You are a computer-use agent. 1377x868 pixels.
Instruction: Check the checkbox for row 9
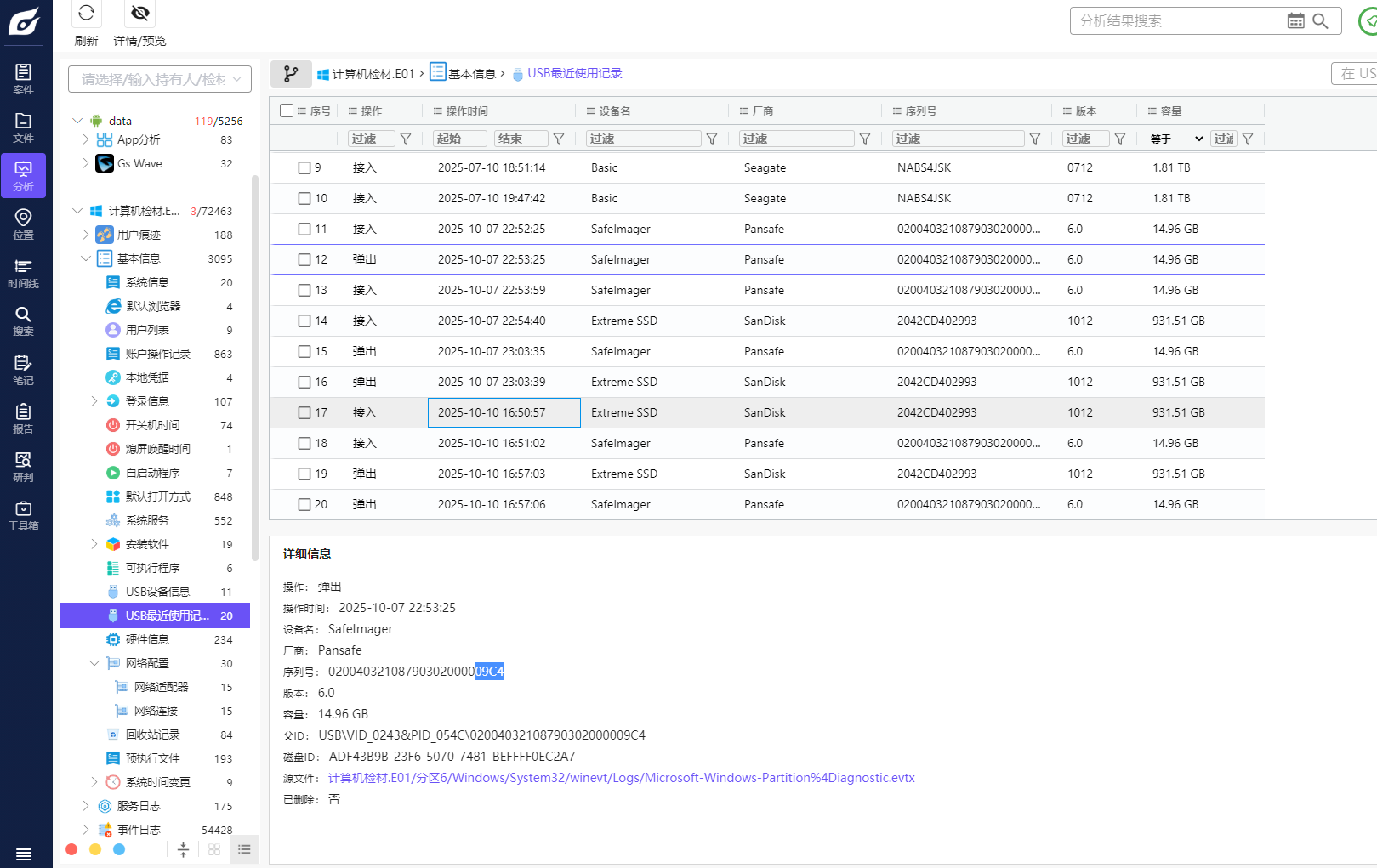[x=304, y=168]
